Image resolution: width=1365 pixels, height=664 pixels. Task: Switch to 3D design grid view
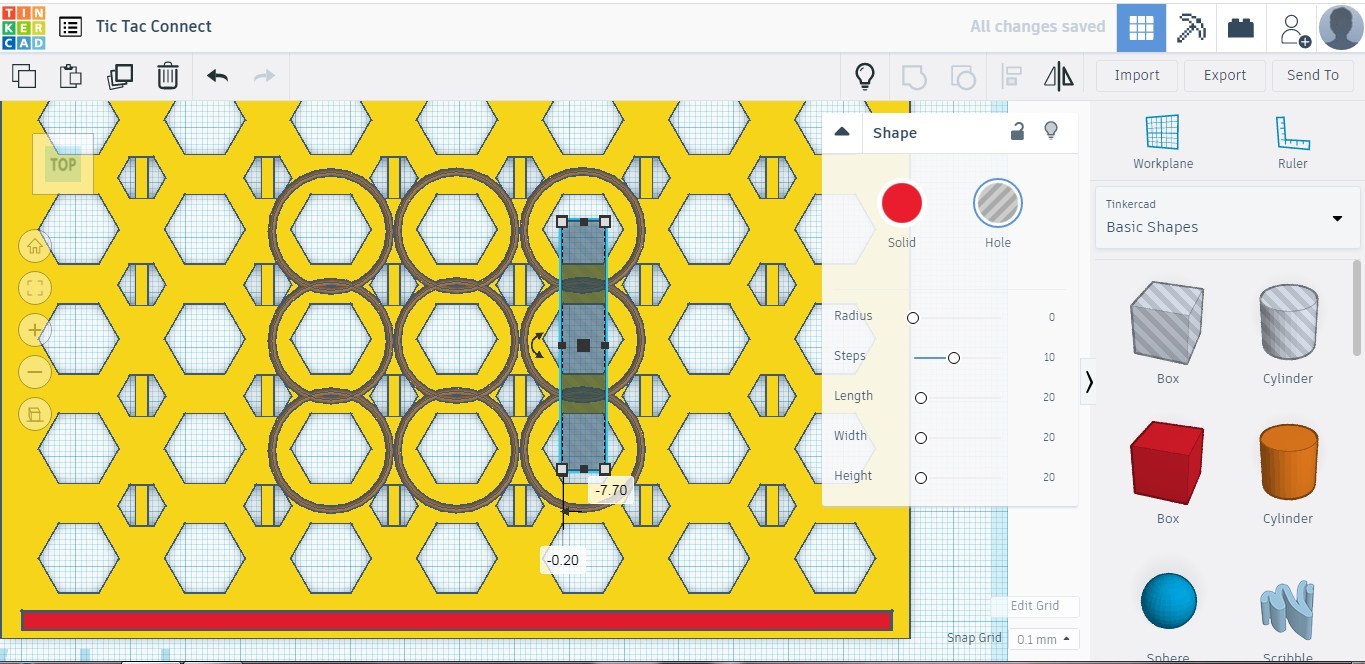pyautogui.click(x=1141, y=27)
